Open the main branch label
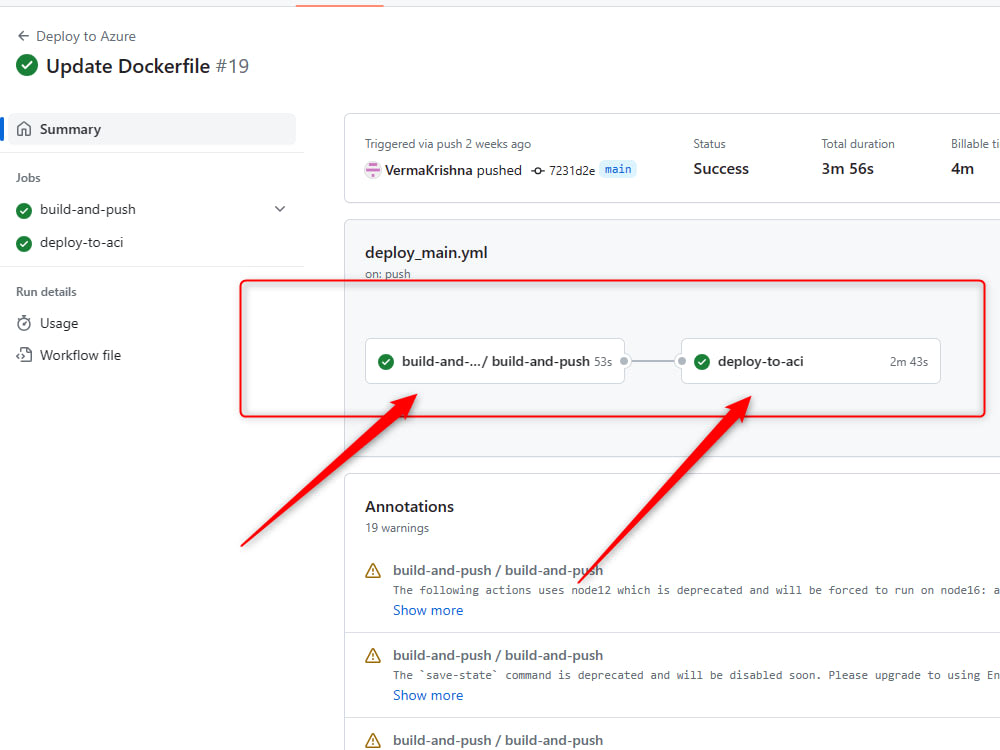1000x750 pixels. [617, 169]
